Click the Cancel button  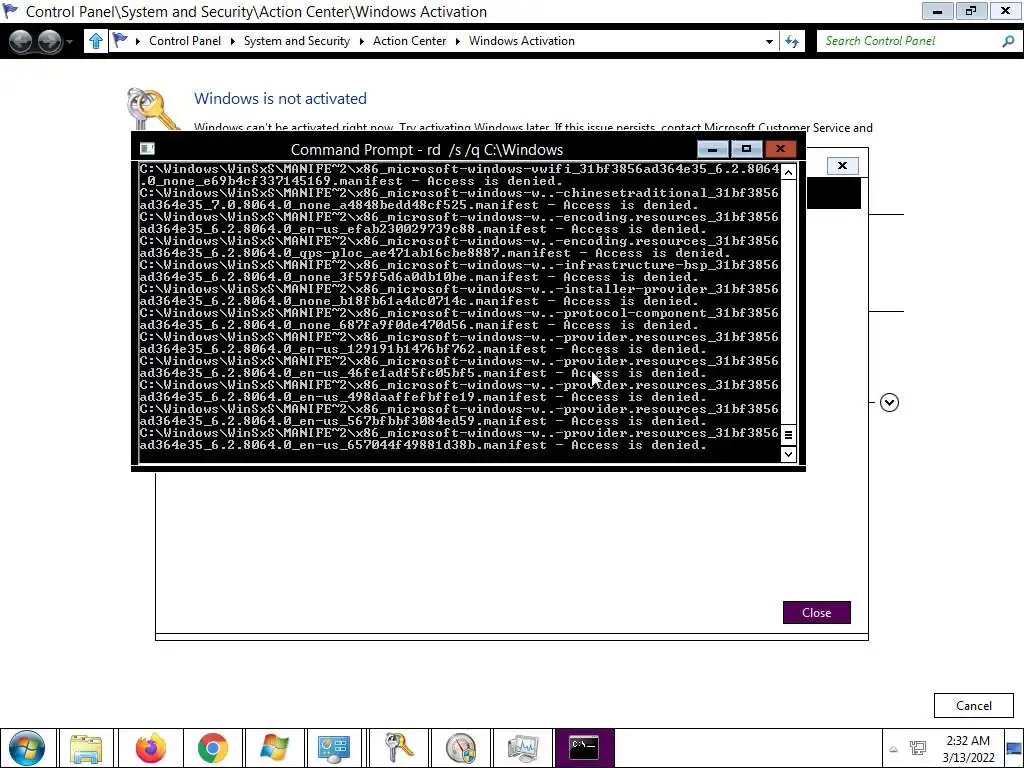pyautogui.click(x=974, y=705)
